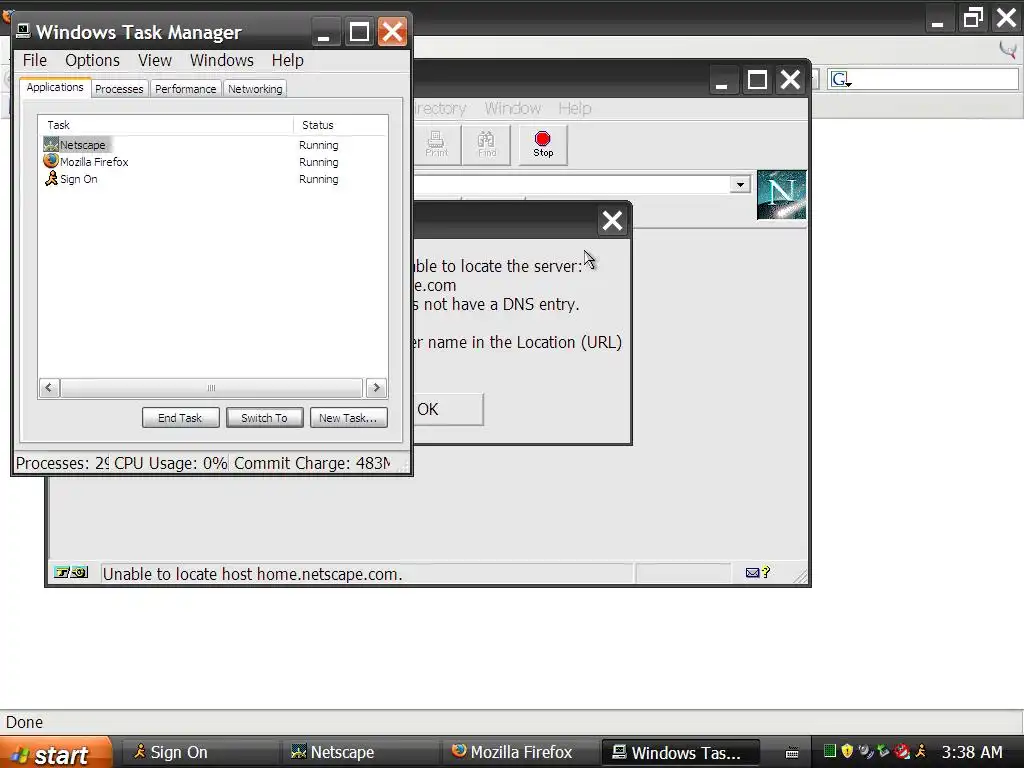Screen dimensions: 1024x768
Task: Click the green arrow hardware tray icon
Action: click(x=883, y=752)
